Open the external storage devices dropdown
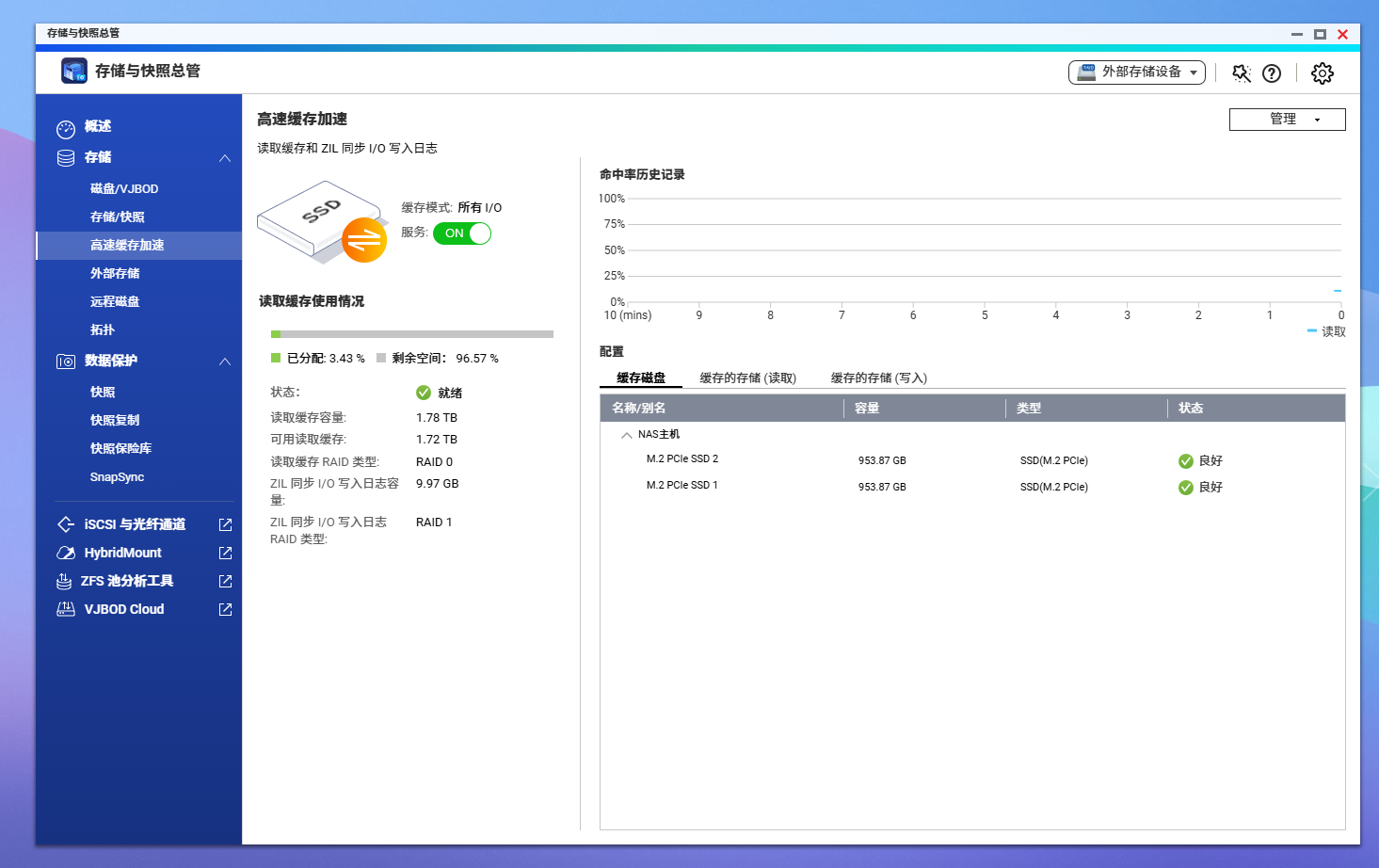The height and width of the screenshot is (868, 1379). point(1137,72)
